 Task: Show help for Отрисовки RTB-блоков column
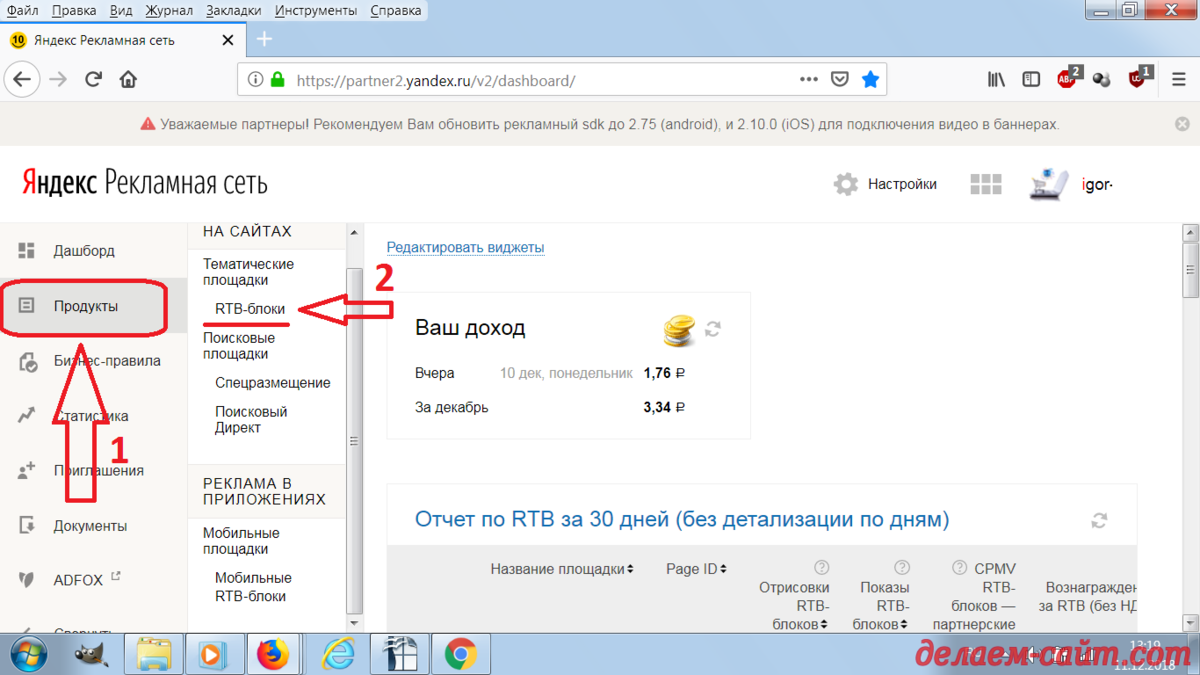(822, 568)
